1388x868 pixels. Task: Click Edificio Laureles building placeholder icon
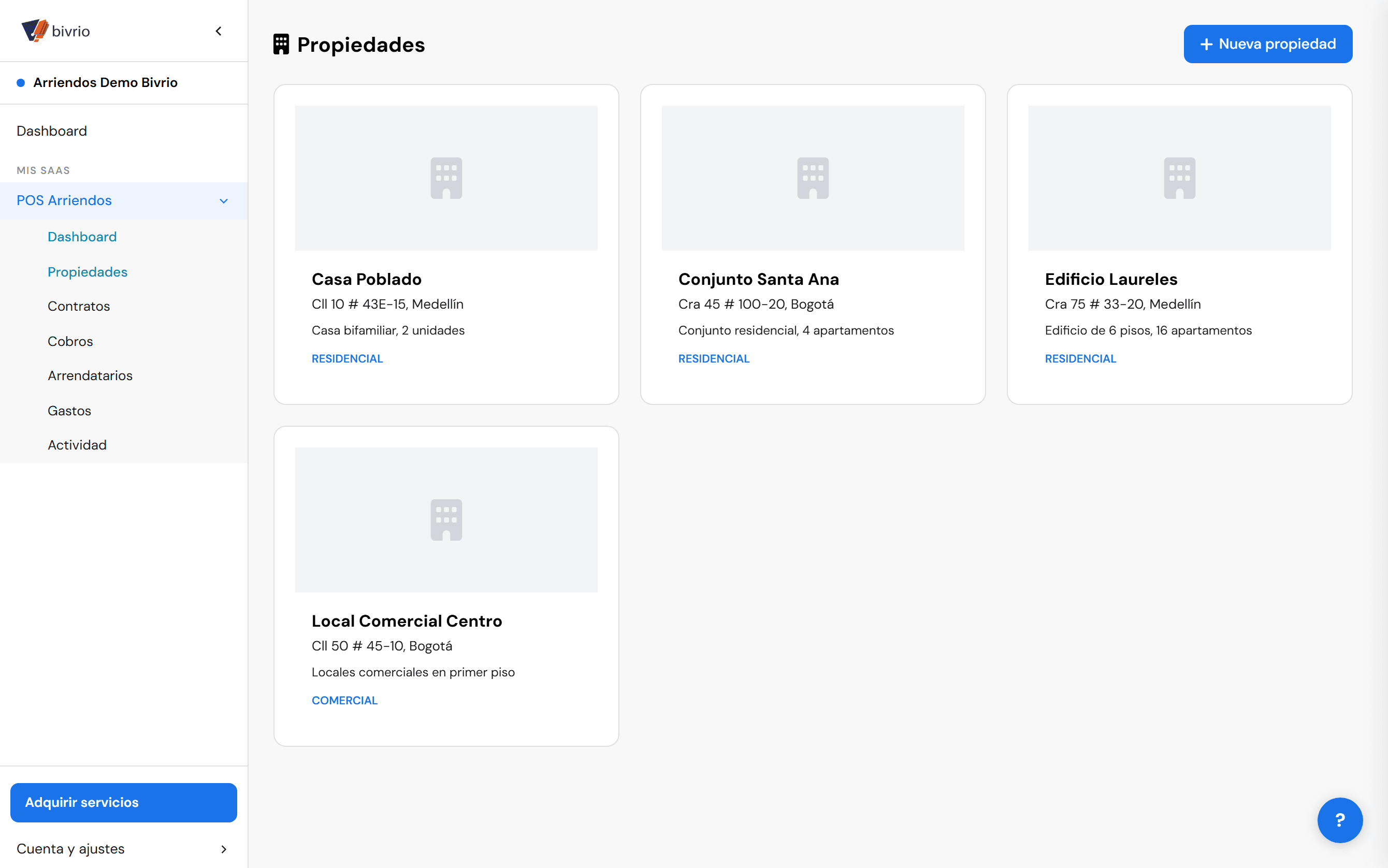pos(1179,178)
